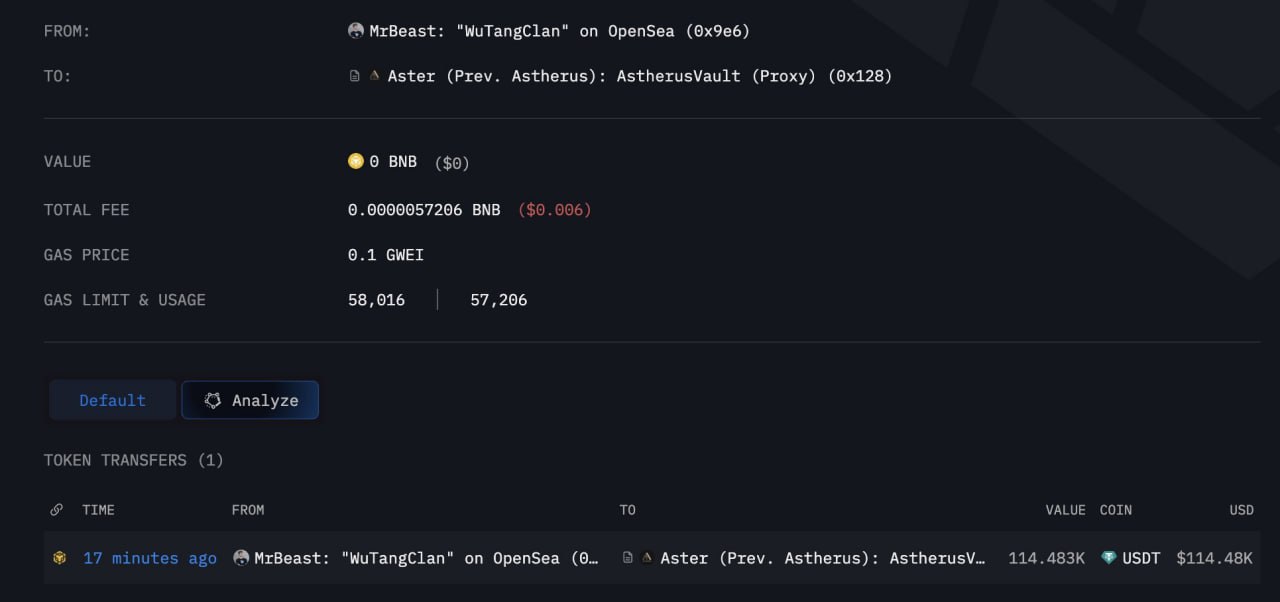Open the AstherusVault (Proxy) (0x128) address link
The image size is (1280, 602).
(640, 76)
